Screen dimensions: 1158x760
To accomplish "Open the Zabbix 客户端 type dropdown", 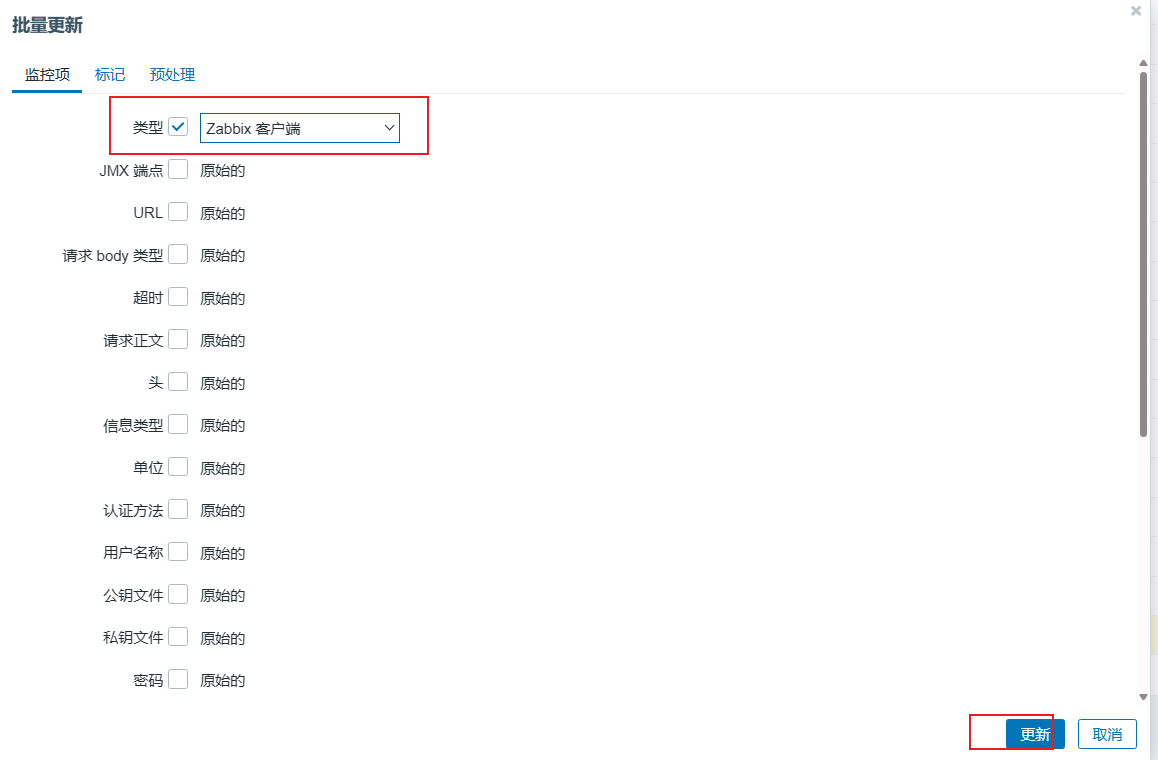I will click(x=300, y=128).
